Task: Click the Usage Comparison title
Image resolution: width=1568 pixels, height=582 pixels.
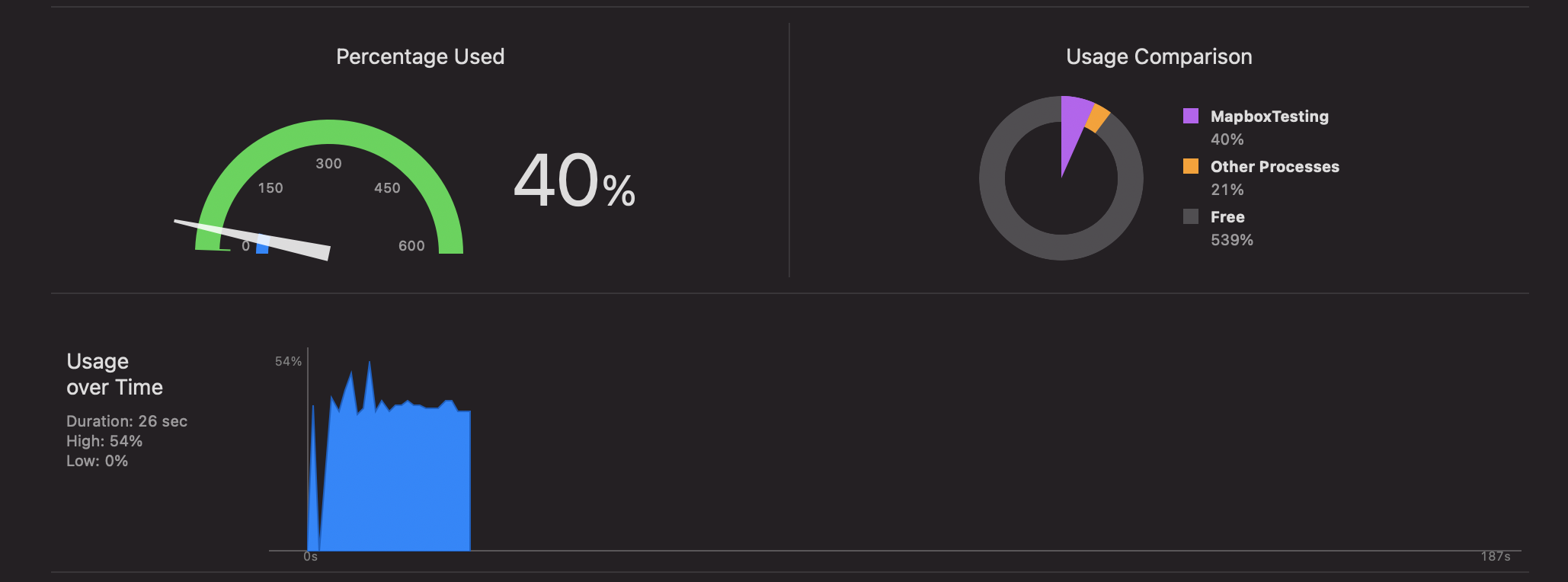Action: click(x=1159, y=56)
